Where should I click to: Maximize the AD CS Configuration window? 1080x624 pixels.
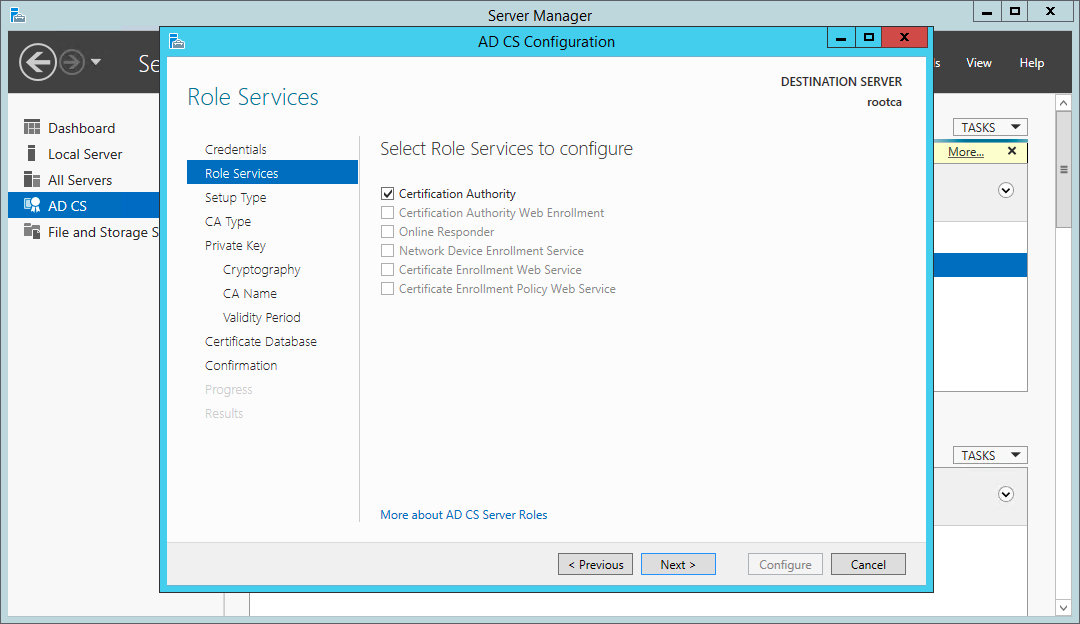coord(869,38)
